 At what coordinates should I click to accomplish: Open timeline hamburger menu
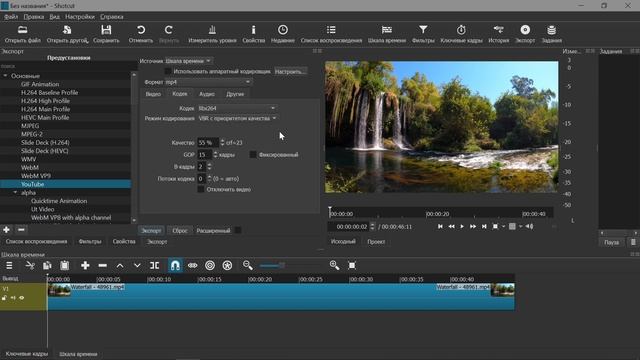coord(9,266)
